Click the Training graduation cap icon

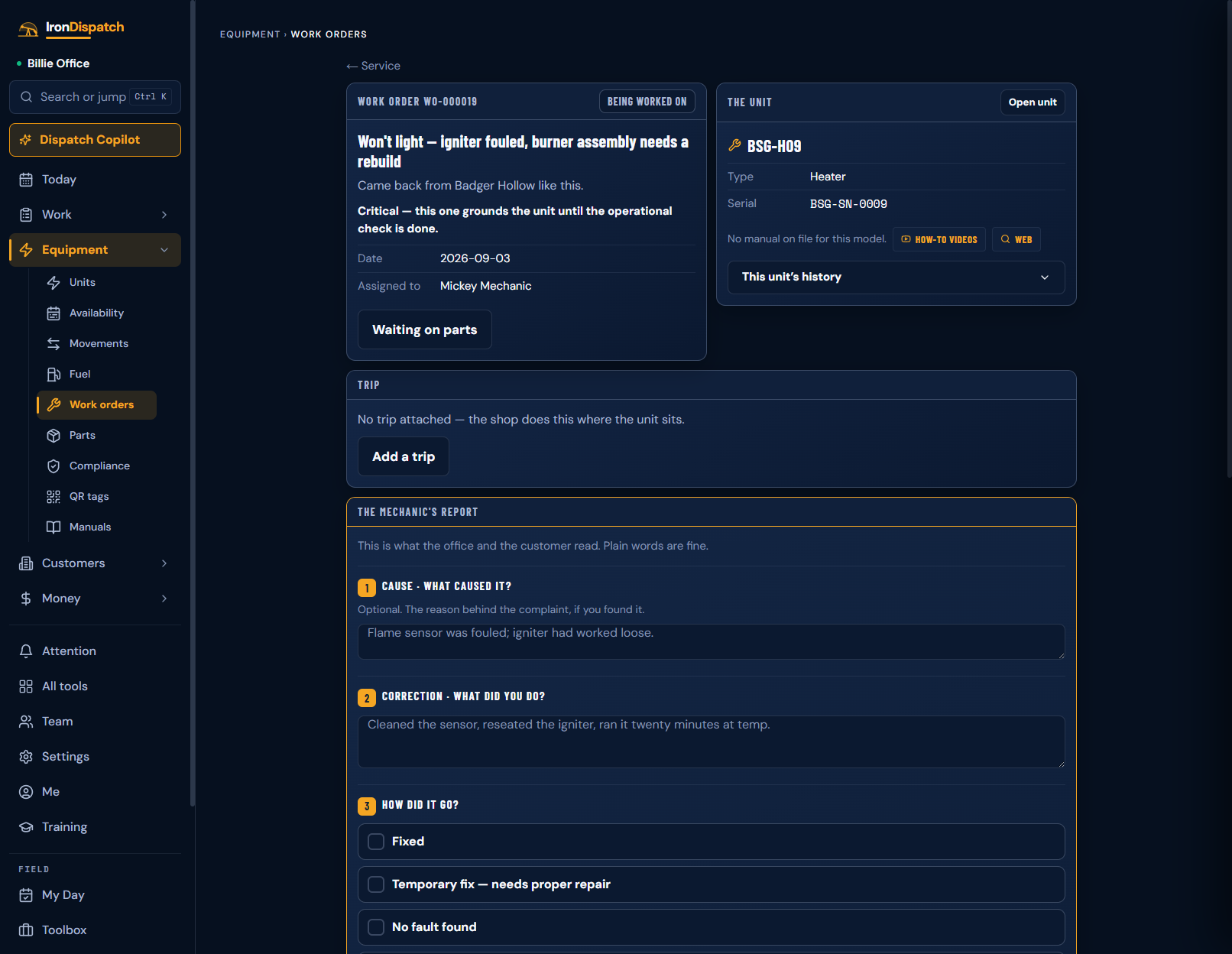coord(26,827)
